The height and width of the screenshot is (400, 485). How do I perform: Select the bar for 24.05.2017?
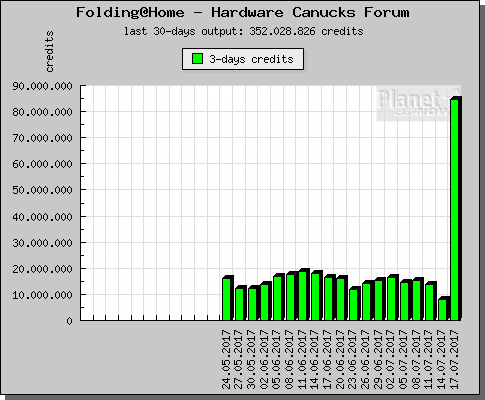[x=228, y=298]
